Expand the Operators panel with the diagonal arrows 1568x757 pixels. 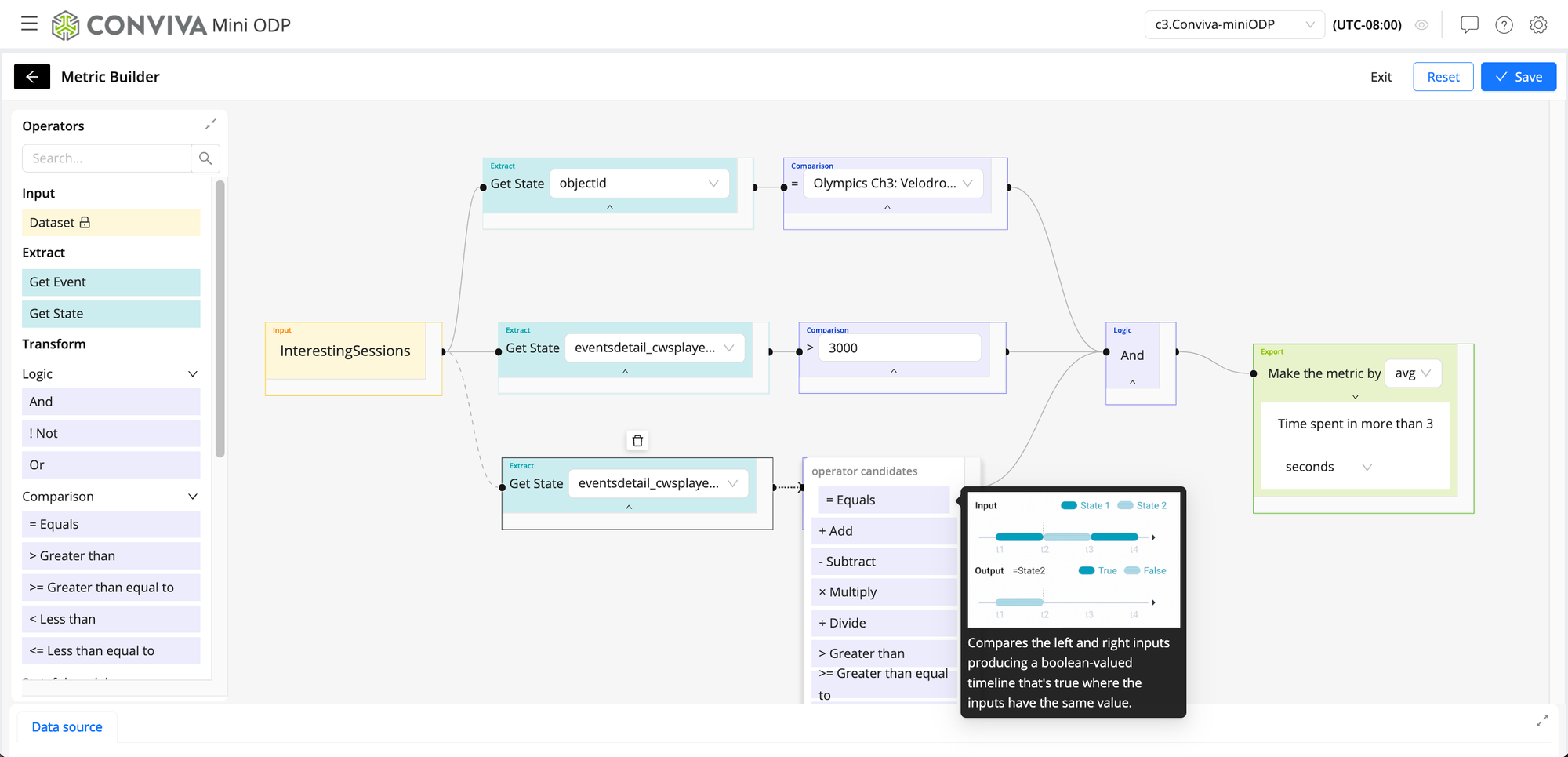point(209,123)
